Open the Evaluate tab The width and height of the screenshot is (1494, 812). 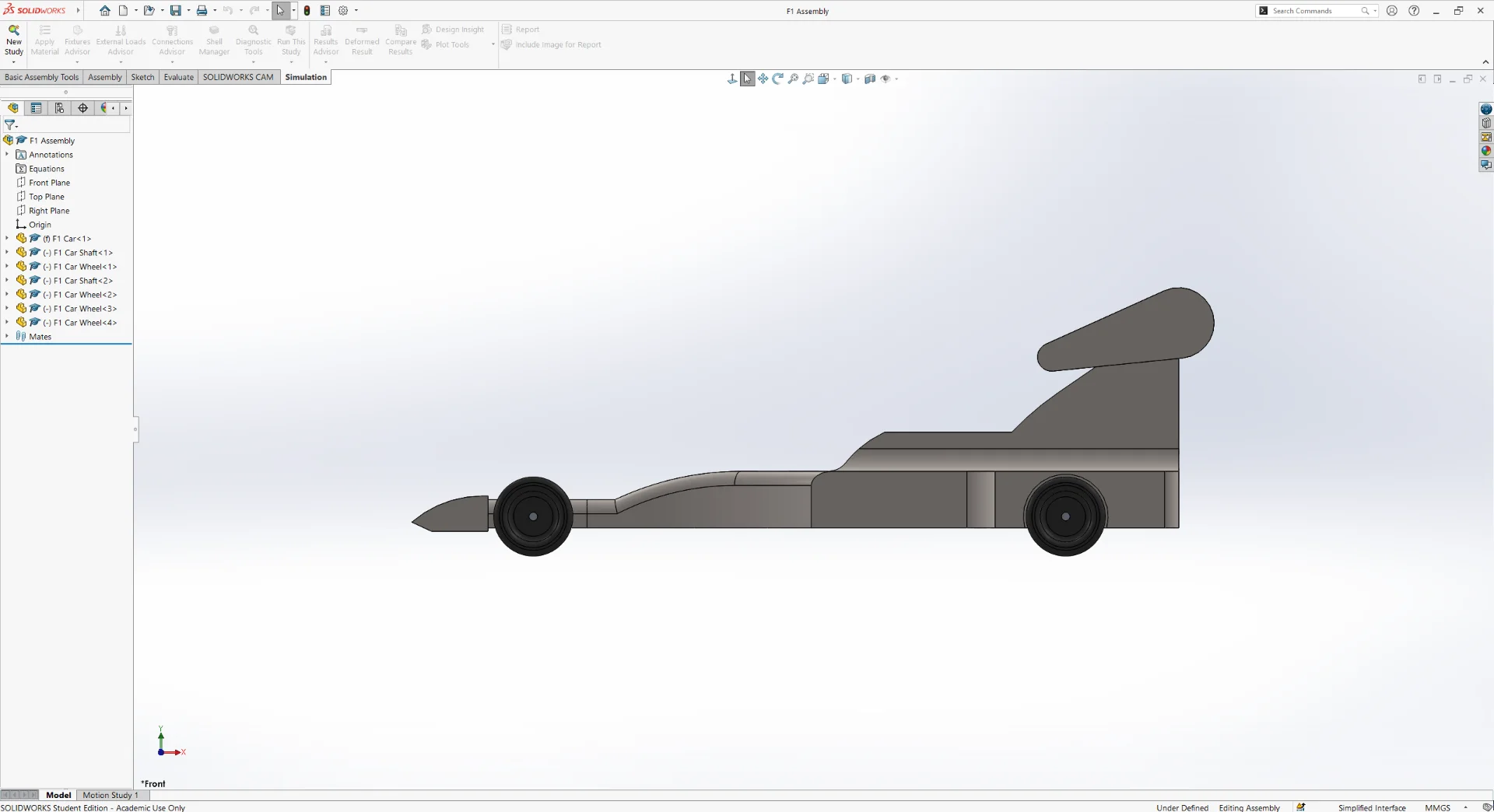point(179,77)
